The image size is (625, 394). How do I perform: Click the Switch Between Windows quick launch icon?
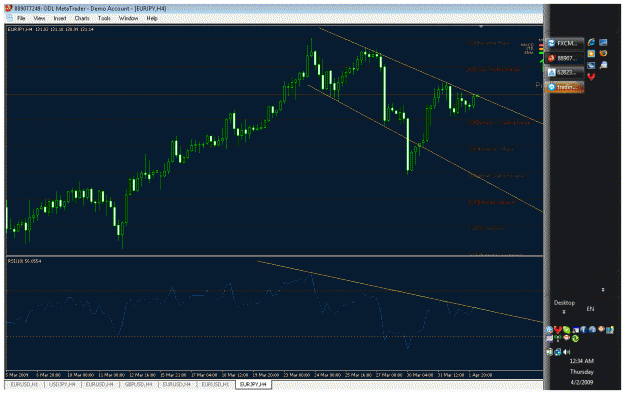point(592,65)
